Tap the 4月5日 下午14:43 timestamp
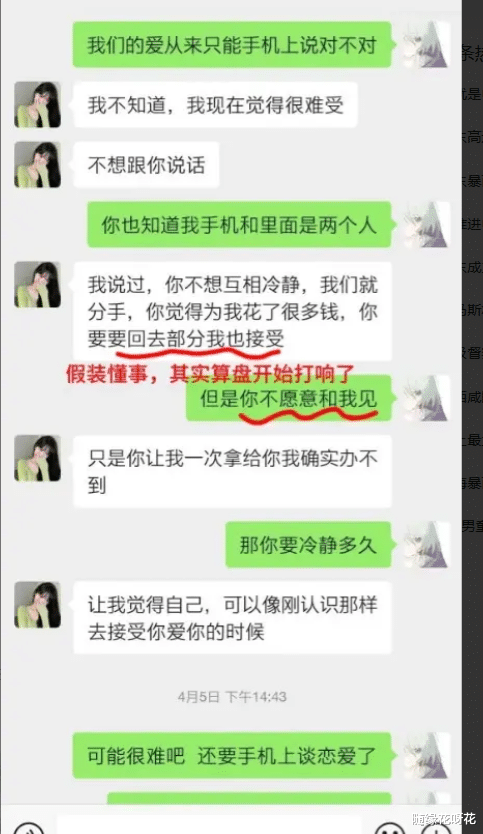 click(x=232, y=696)
